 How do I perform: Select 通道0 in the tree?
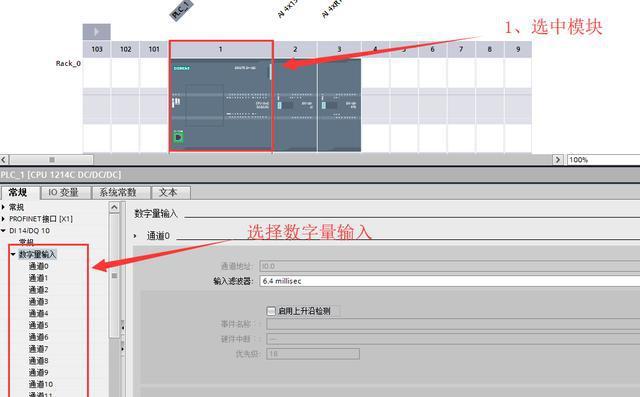(x=39, y=266)
